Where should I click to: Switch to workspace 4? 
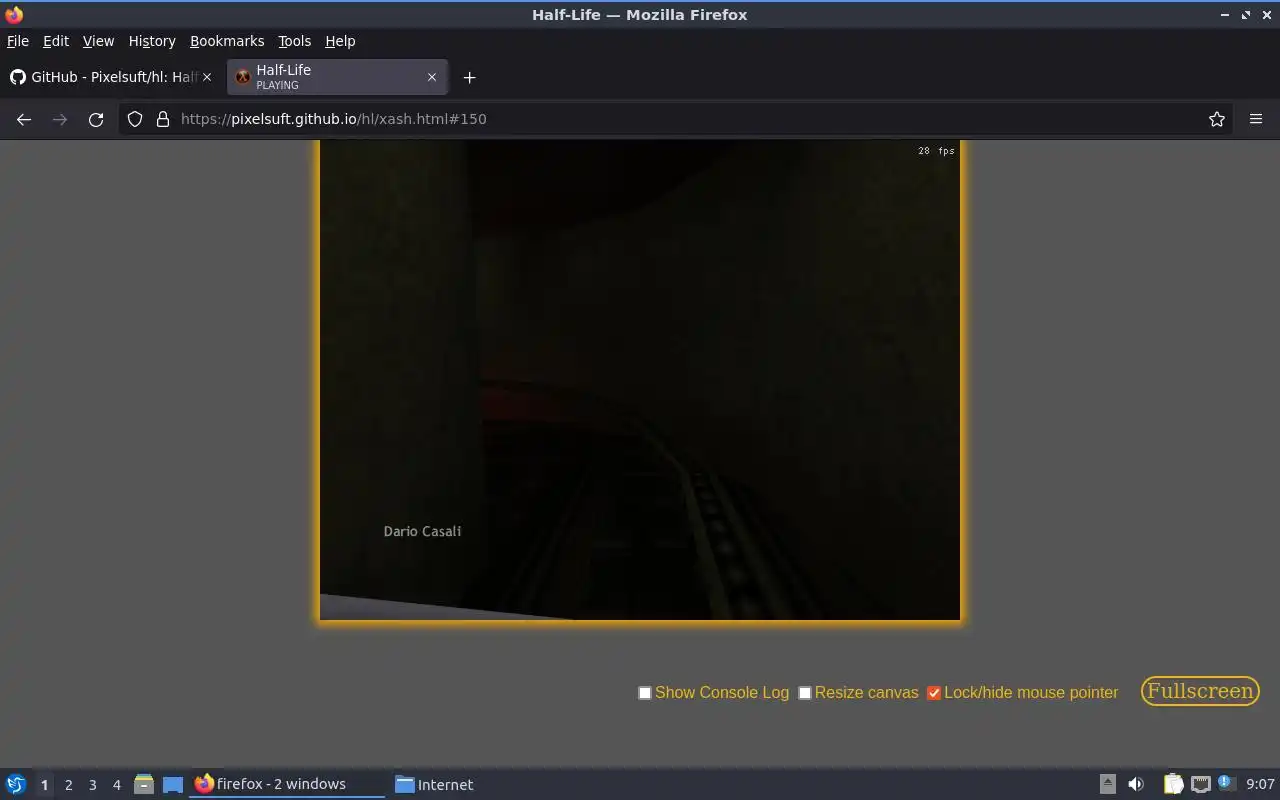[x=116, y=785]
